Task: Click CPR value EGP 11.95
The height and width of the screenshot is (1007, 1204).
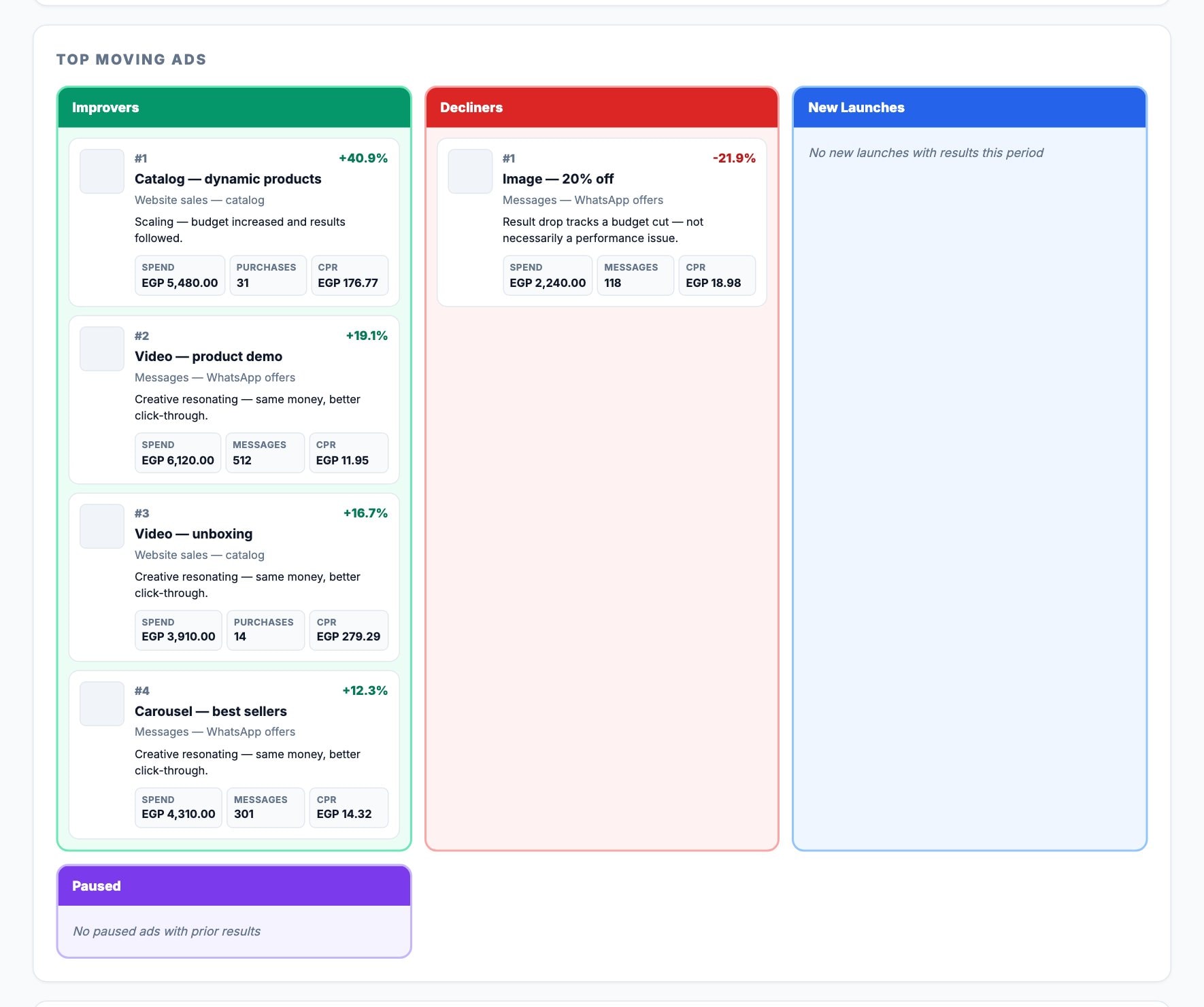Action: 342,460
